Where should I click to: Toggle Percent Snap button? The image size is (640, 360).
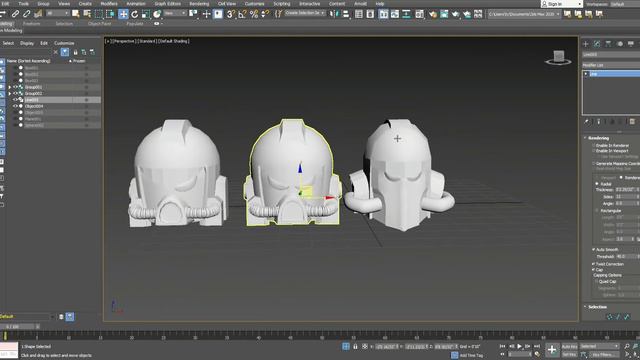tap(254, 14)
